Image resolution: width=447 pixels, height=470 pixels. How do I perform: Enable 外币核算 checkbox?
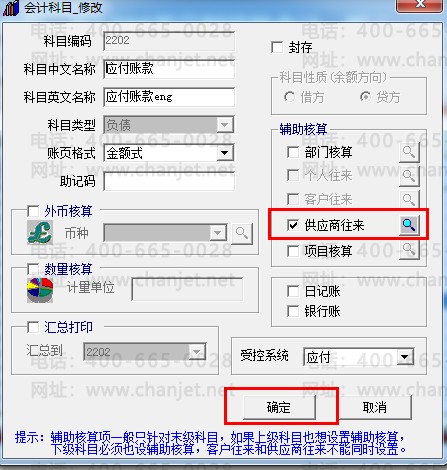[33, 211]
